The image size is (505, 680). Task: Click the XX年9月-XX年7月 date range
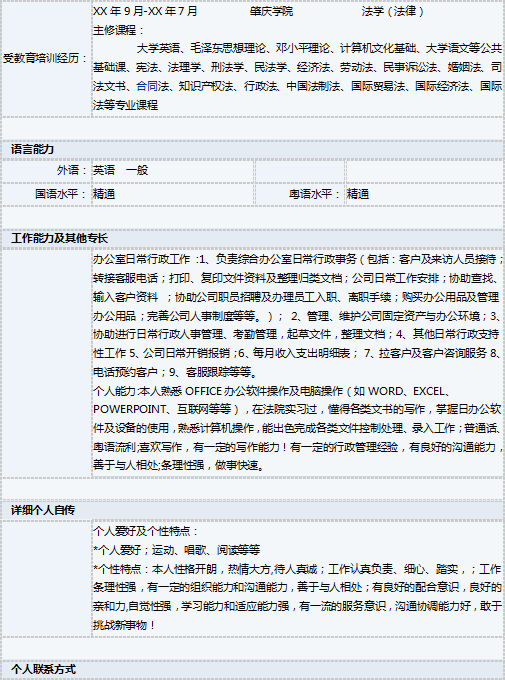[x=145, y=11]
